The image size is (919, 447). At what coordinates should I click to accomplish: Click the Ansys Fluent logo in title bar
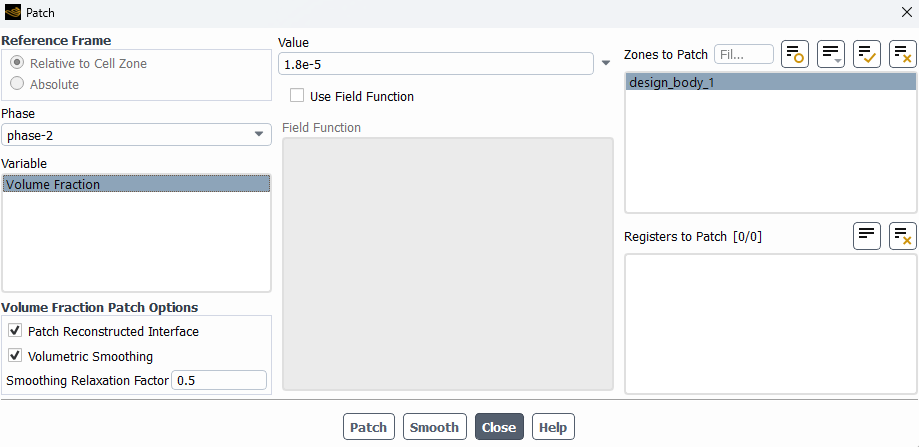(12, 12)
